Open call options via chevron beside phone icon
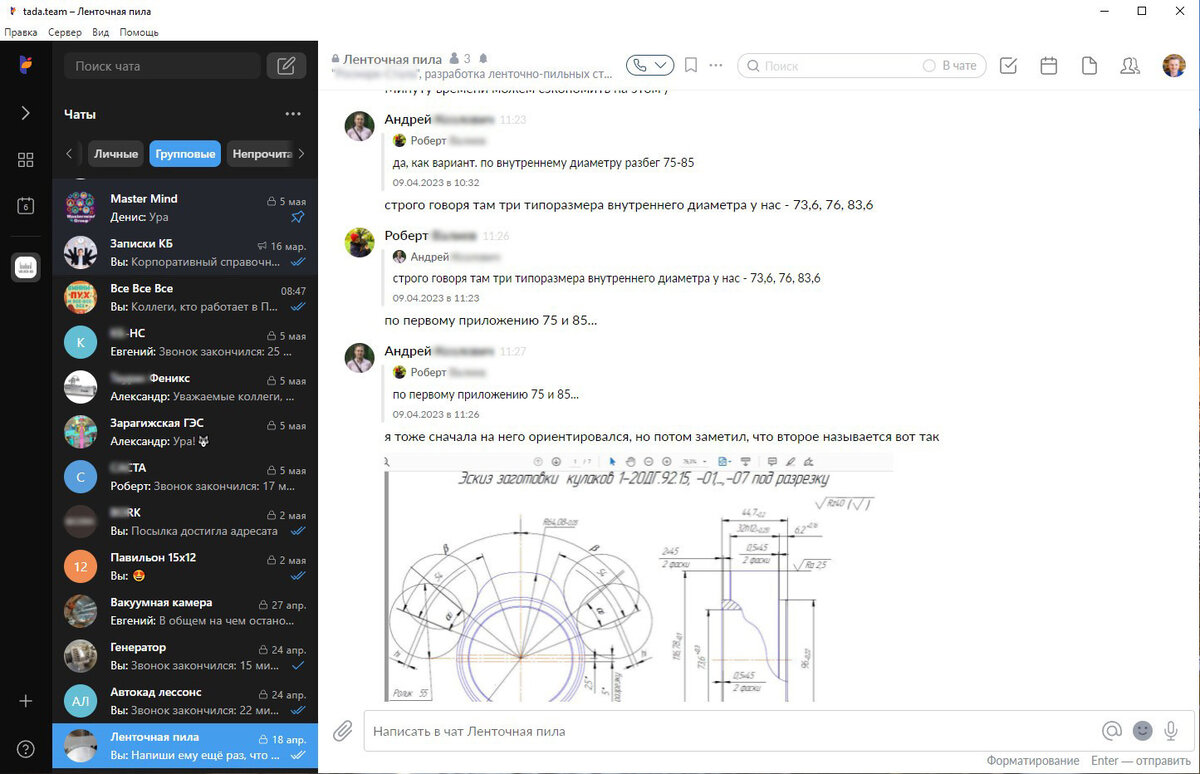The width and height of the screenshot is (1200, 774). (660, 63)
